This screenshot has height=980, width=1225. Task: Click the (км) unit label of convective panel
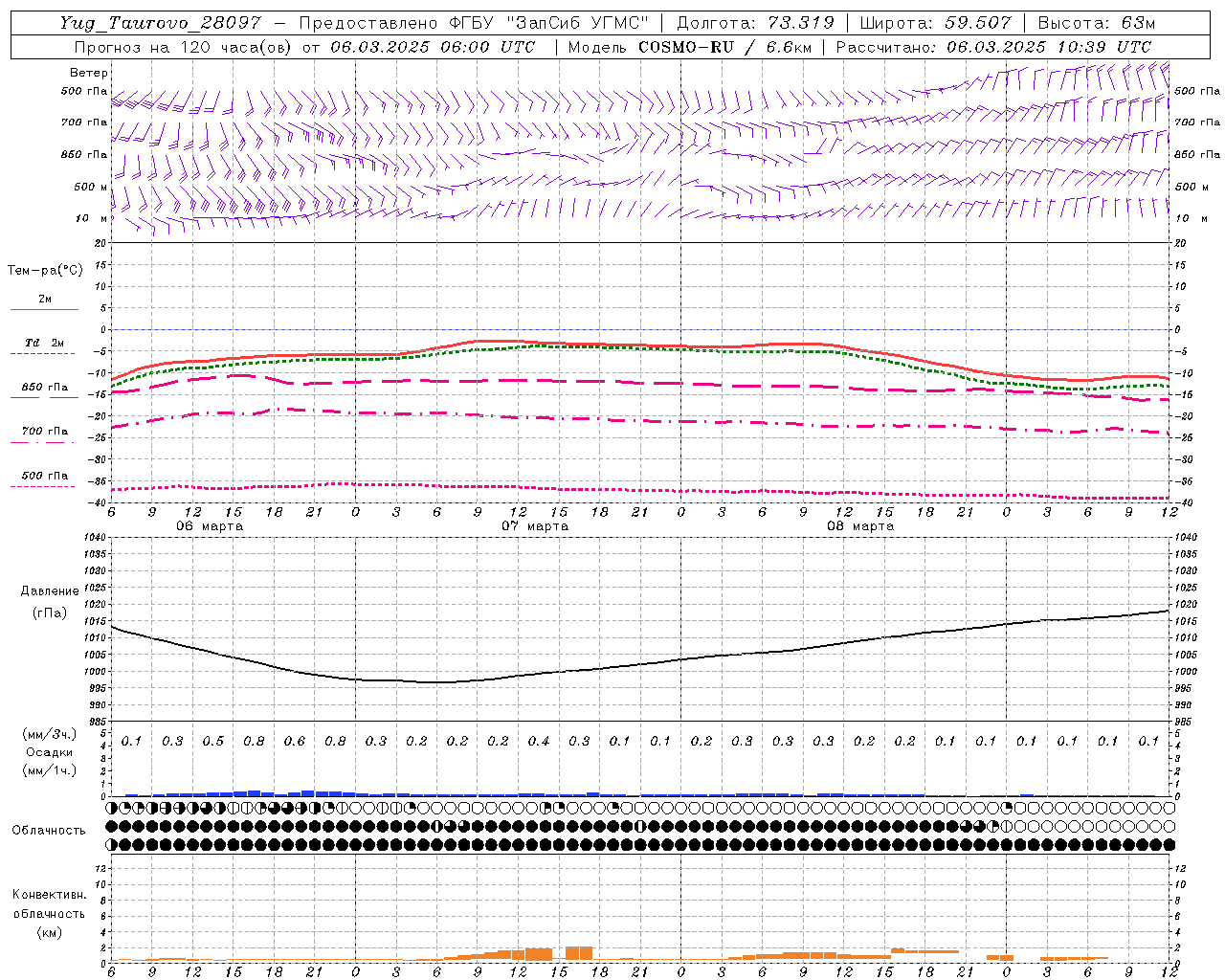pyautogui.click(x=49, y=933)
